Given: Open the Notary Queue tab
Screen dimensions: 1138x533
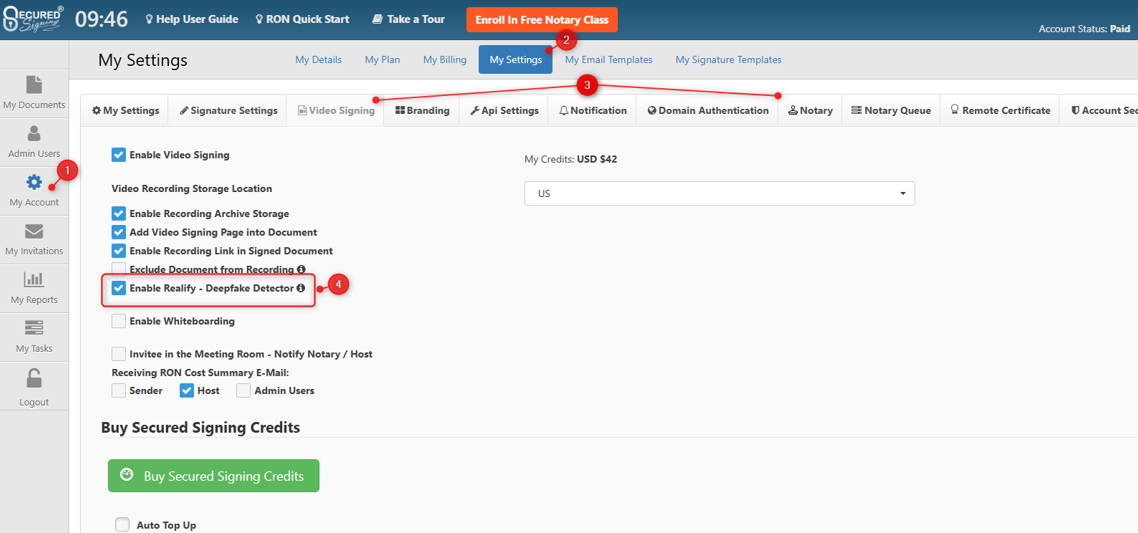Looking at the screenshot, I should pyautogui.click(x=890, y=110).
